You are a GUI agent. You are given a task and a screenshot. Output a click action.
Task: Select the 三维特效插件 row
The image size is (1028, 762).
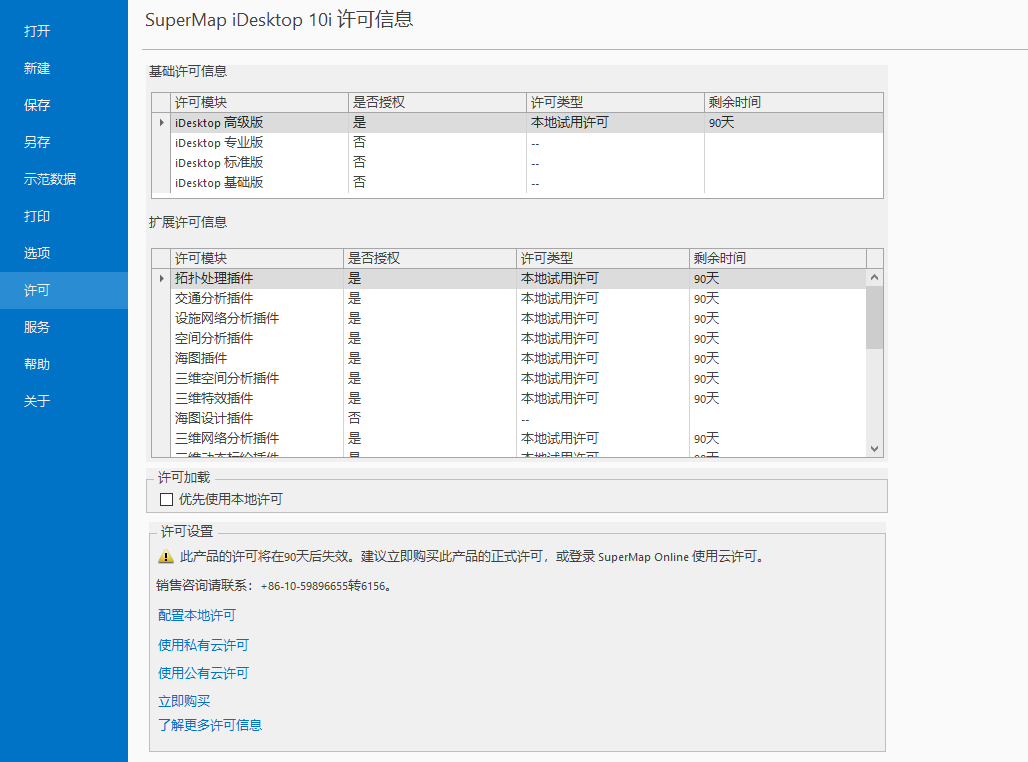click(509, 399)
